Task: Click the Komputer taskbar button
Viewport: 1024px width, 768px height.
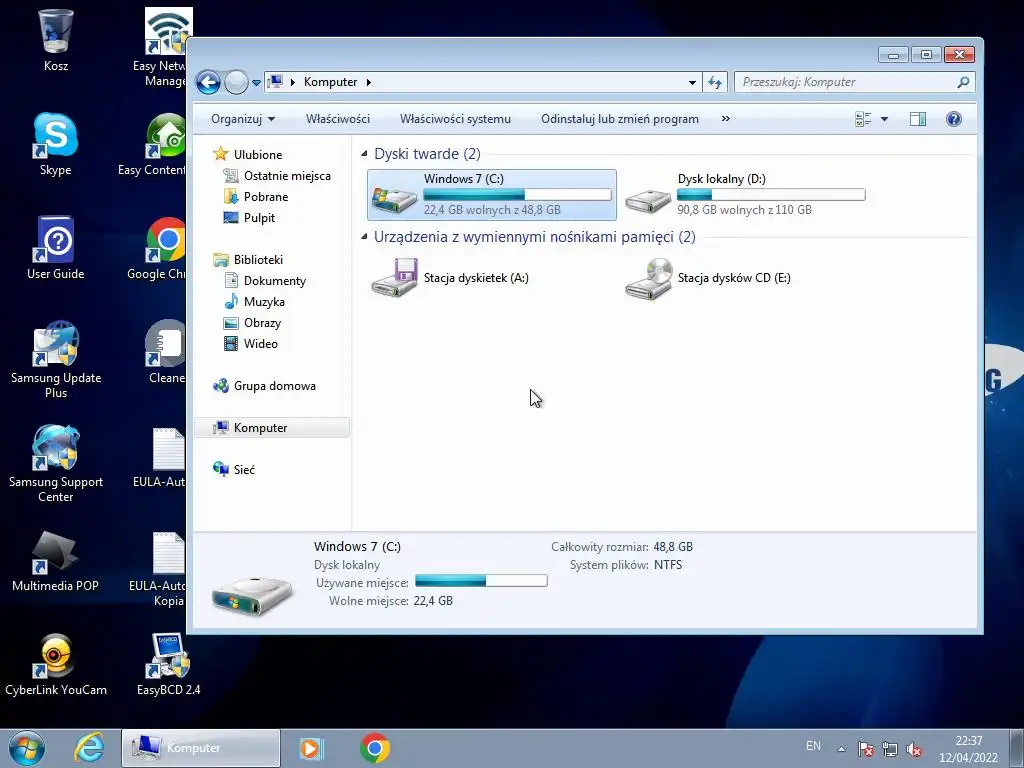Action: 201,748
